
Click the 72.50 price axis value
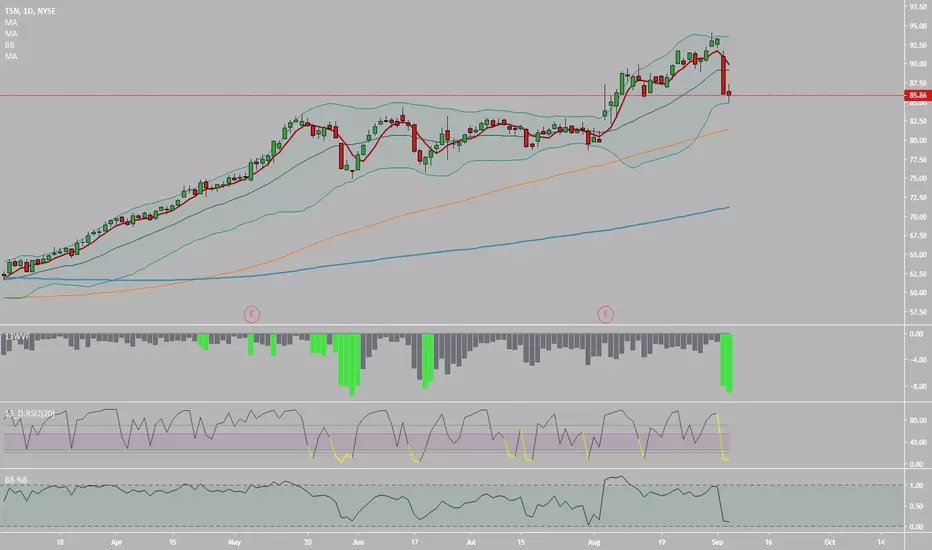pos(918,197)
